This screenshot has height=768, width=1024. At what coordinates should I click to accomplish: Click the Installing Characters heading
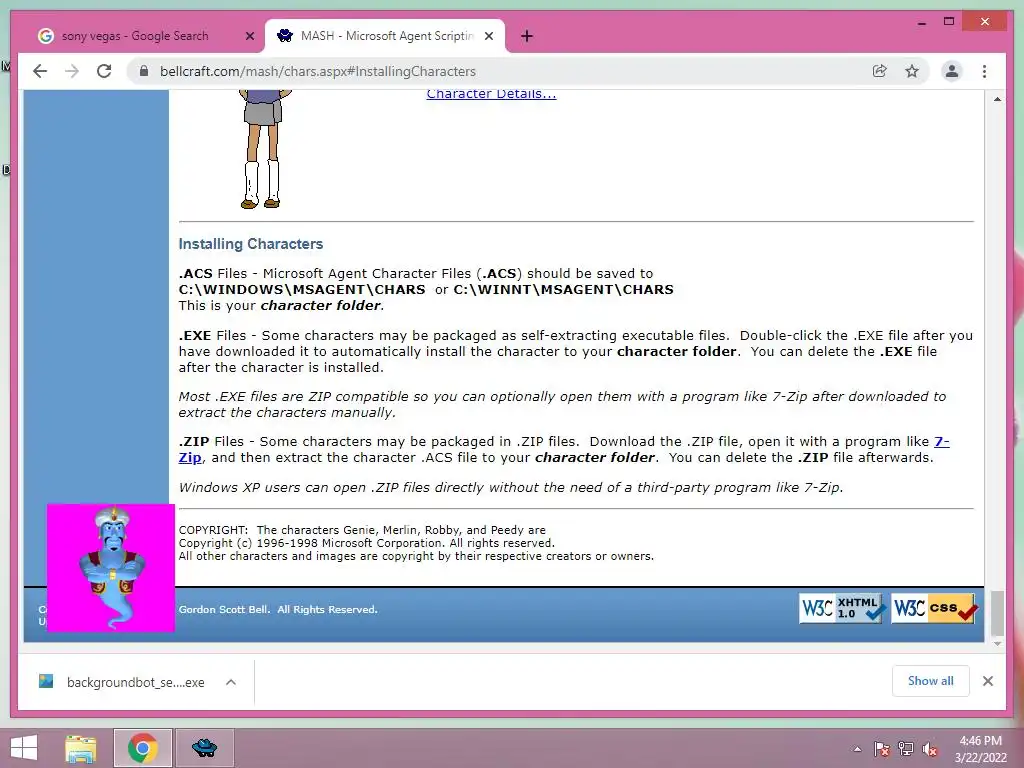(x=251, y=244)
